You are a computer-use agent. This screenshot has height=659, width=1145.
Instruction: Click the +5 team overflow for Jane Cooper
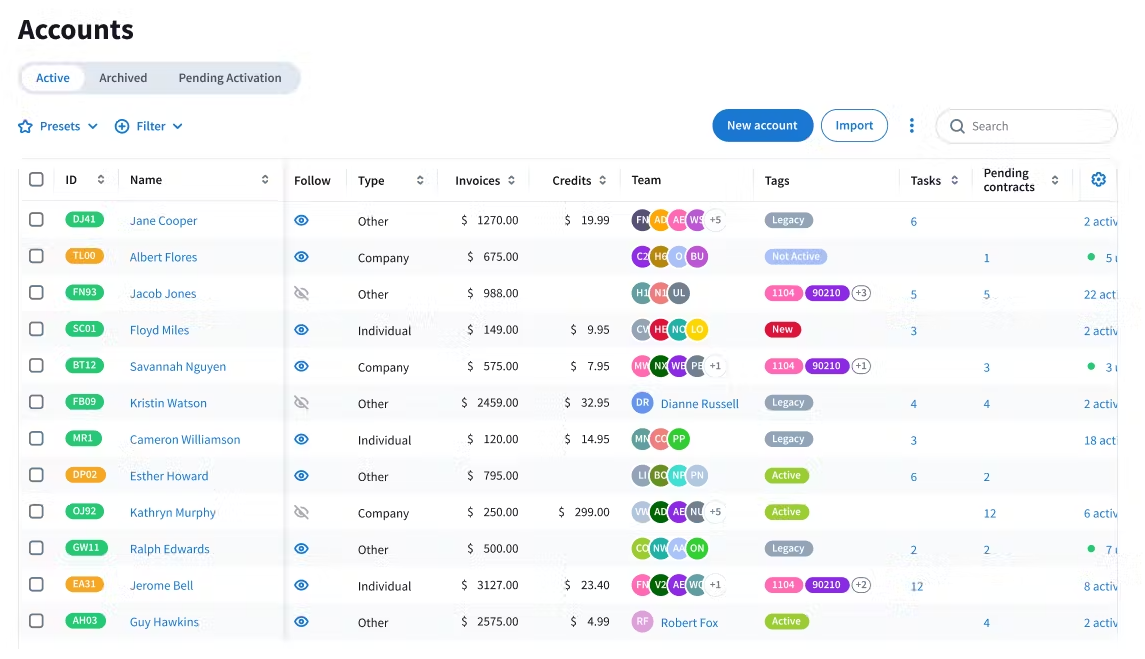click(715, 220)
